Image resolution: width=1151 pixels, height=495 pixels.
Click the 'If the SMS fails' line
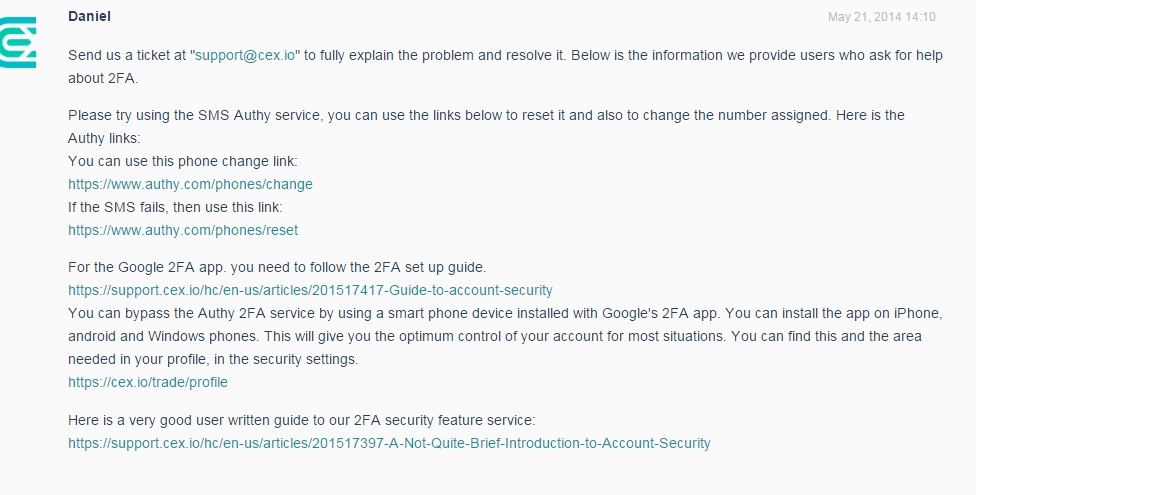point(175,207)
